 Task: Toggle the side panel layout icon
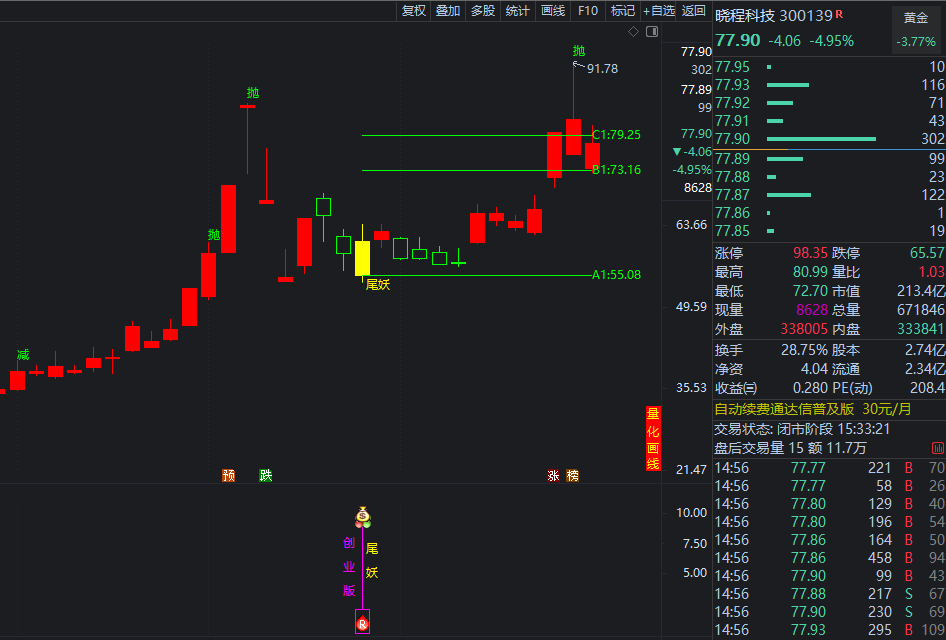(x=651, y=32)
